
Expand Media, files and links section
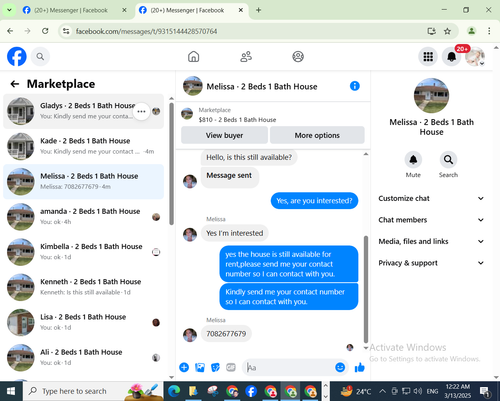[431, 241]
